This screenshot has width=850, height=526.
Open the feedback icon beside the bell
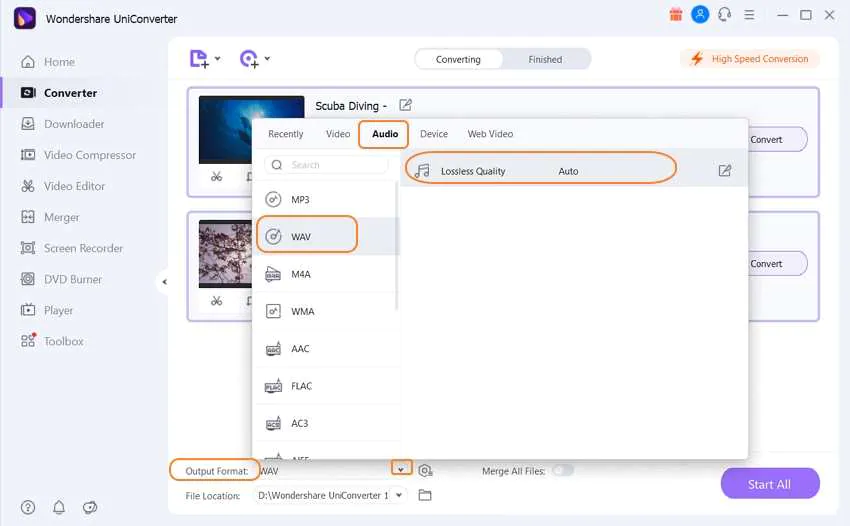(x=89, y=507)
